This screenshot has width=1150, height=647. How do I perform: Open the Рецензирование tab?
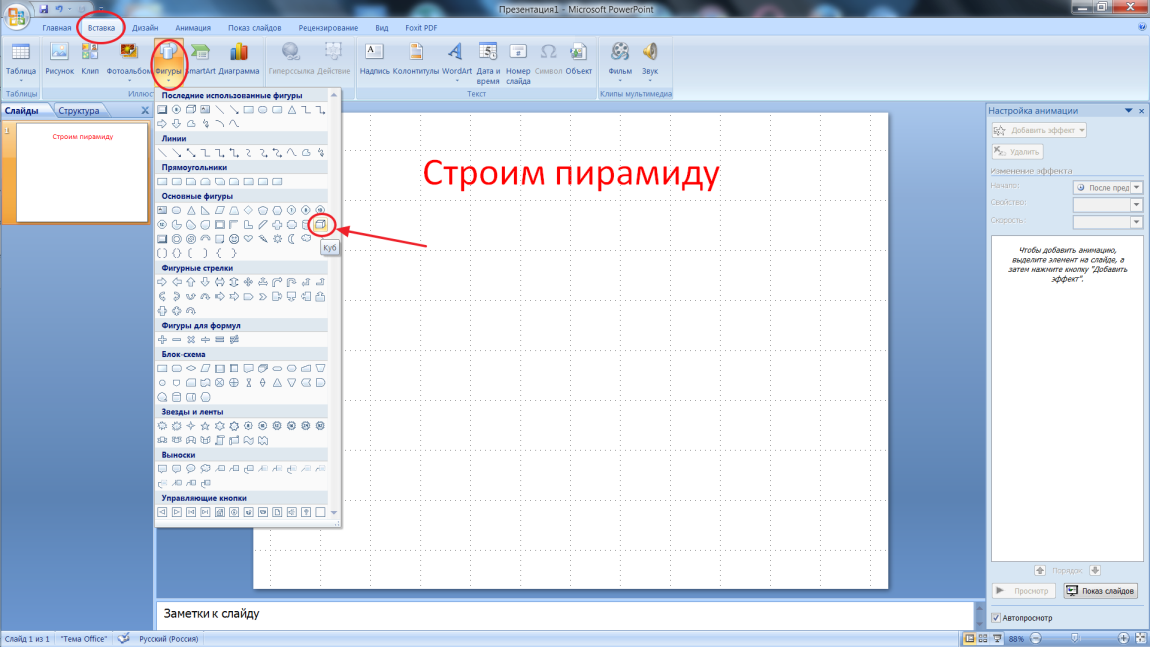[x=328, y=28]
